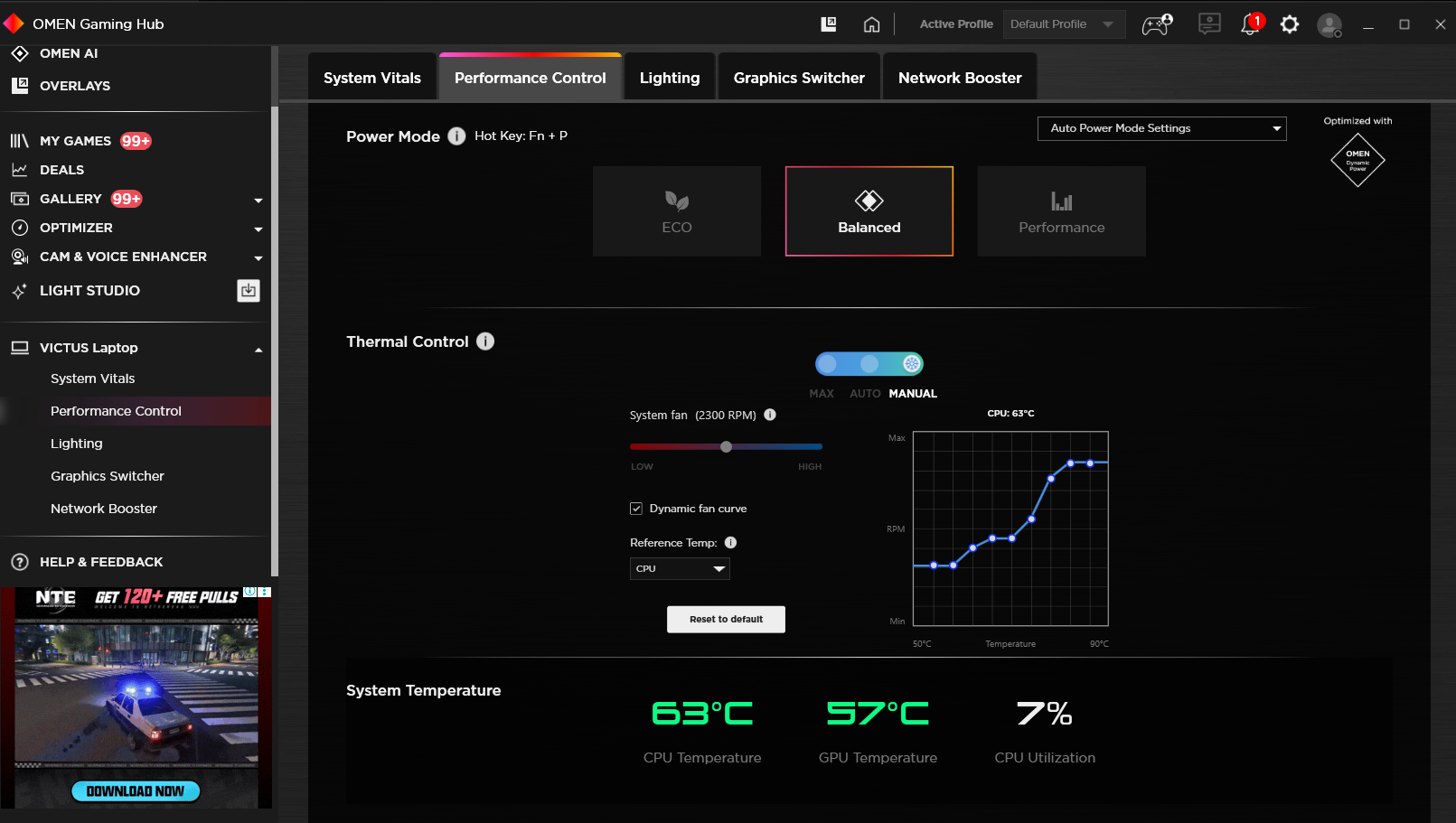The image size is (1456, 823).
Task: Uncheck the Dynamic fan curve checkbox
Action: tap(636, 509)
